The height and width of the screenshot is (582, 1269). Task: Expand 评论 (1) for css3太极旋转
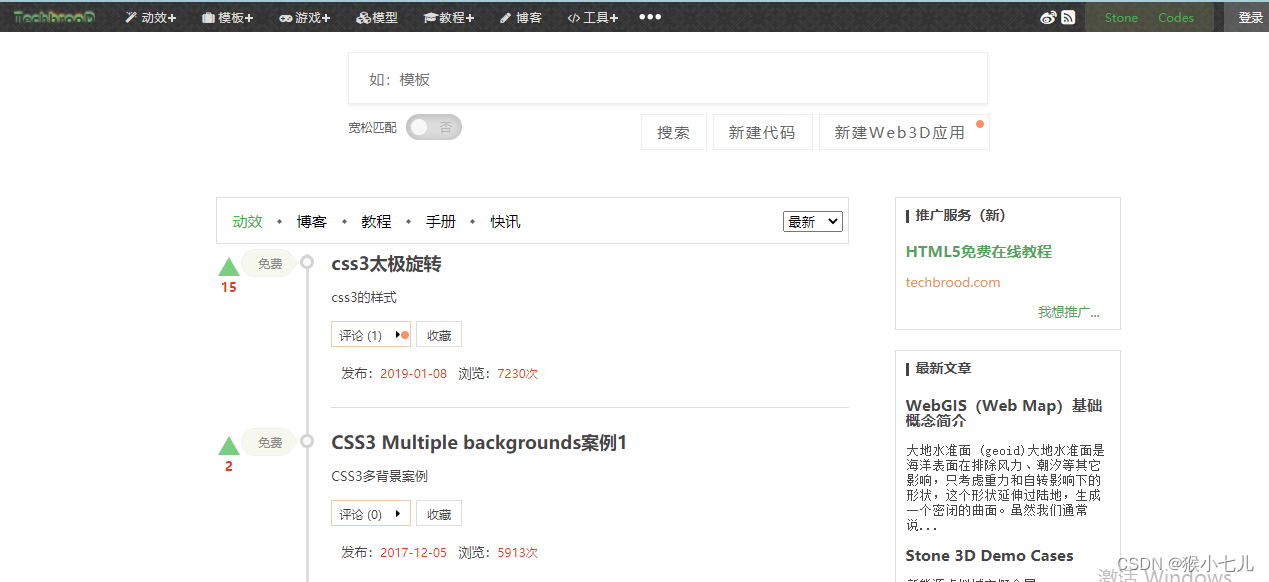coord(370,335)
